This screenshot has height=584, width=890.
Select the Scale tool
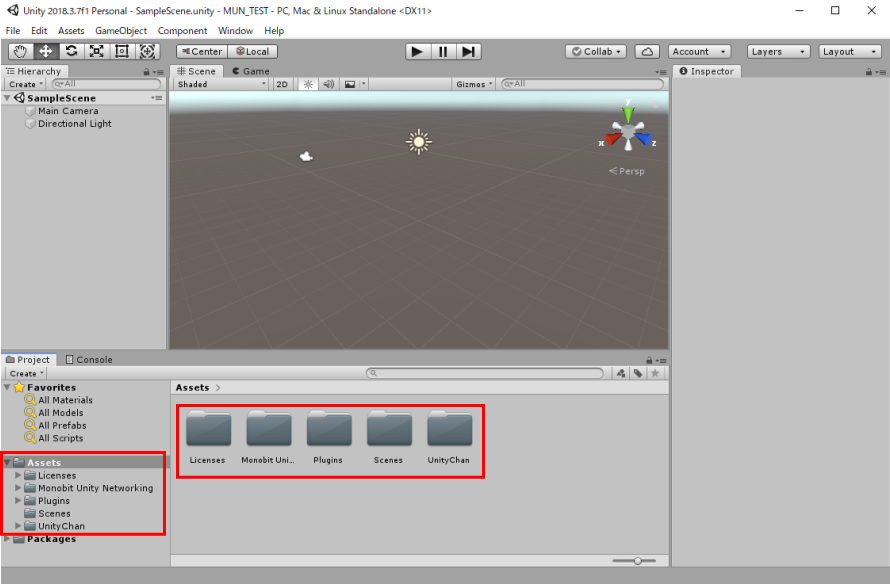[x=96, y=52]
